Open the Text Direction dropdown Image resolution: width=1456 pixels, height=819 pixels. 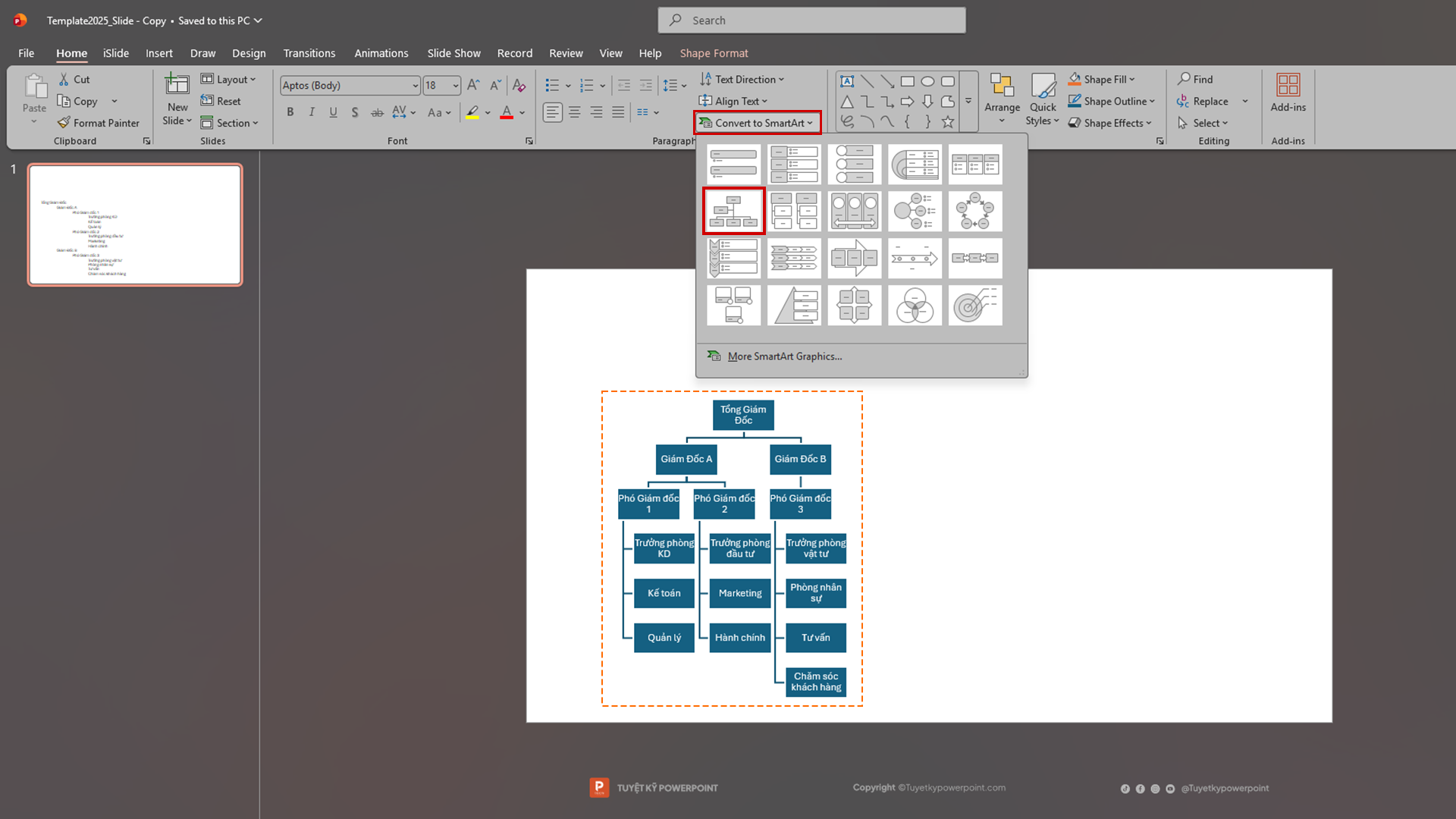(742, 79)
